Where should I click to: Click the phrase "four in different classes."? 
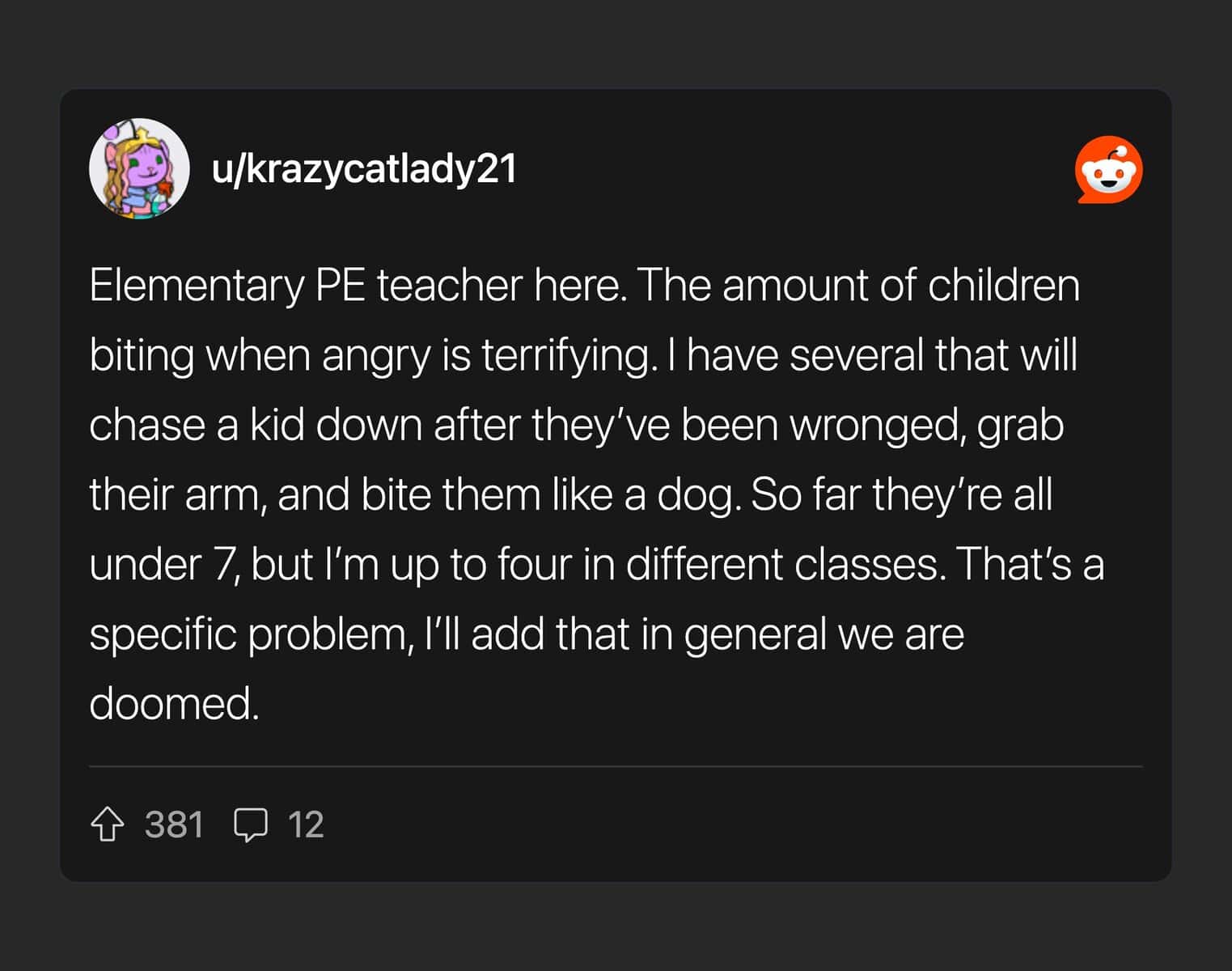coord(721,564)
